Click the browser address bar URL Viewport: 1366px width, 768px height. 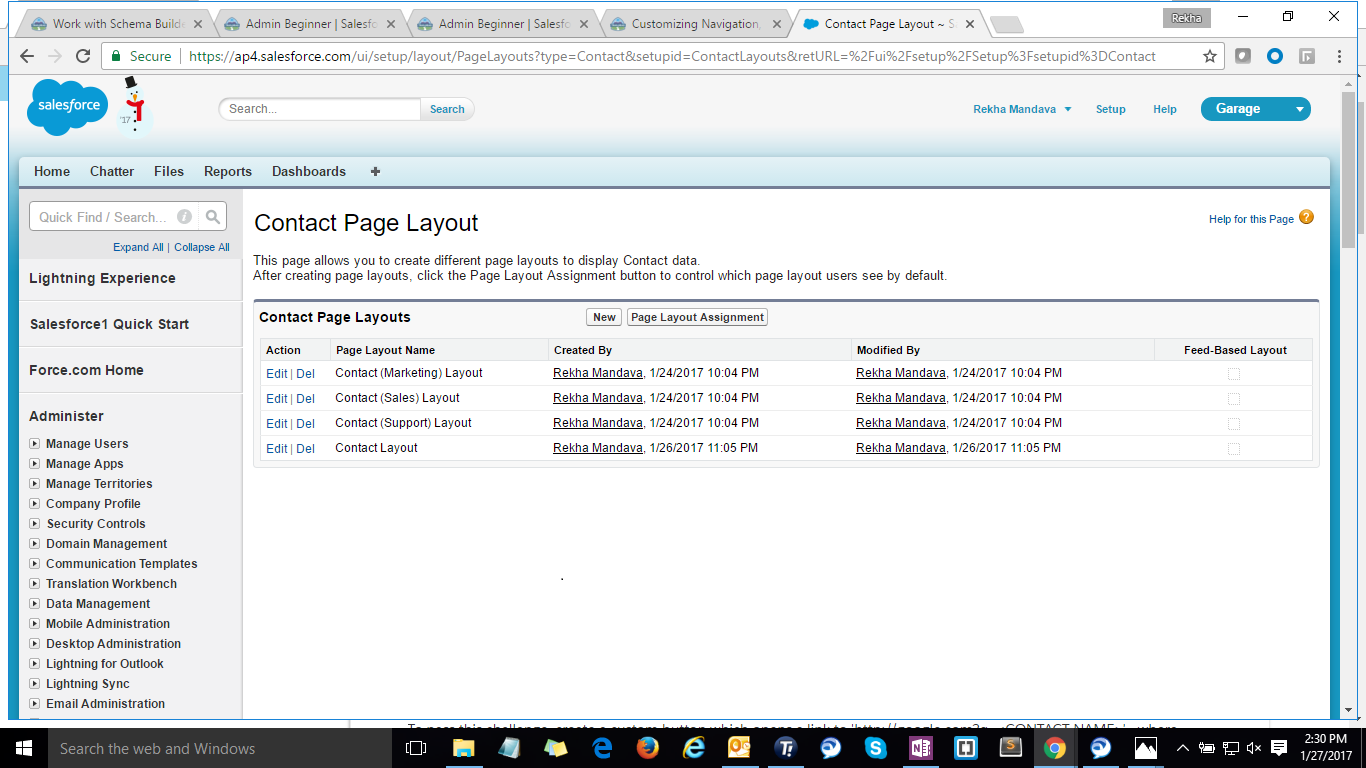(x=672, y=56)
